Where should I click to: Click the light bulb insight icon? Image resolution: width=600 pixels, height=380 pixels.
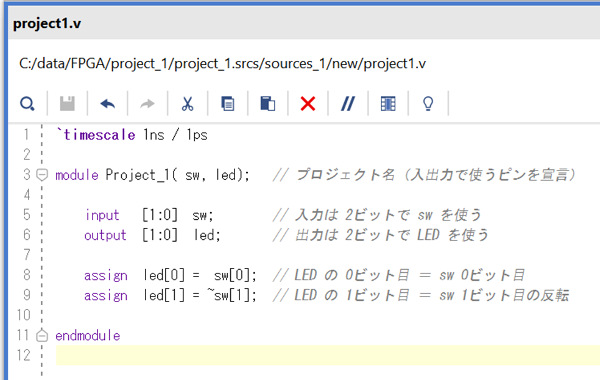click(x=428, y=104)
